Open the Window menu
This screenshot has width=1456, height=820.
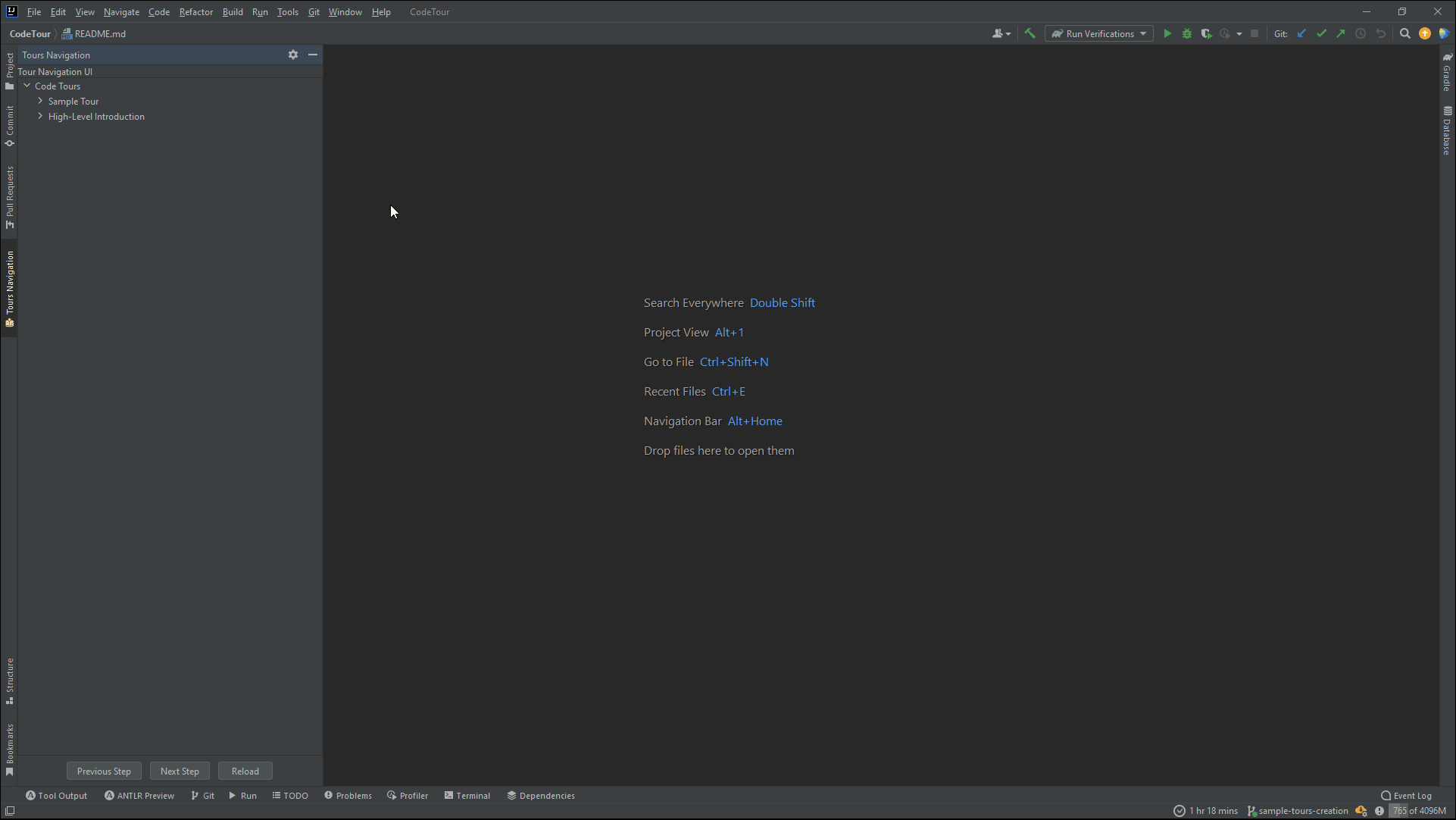click(345, 11)
